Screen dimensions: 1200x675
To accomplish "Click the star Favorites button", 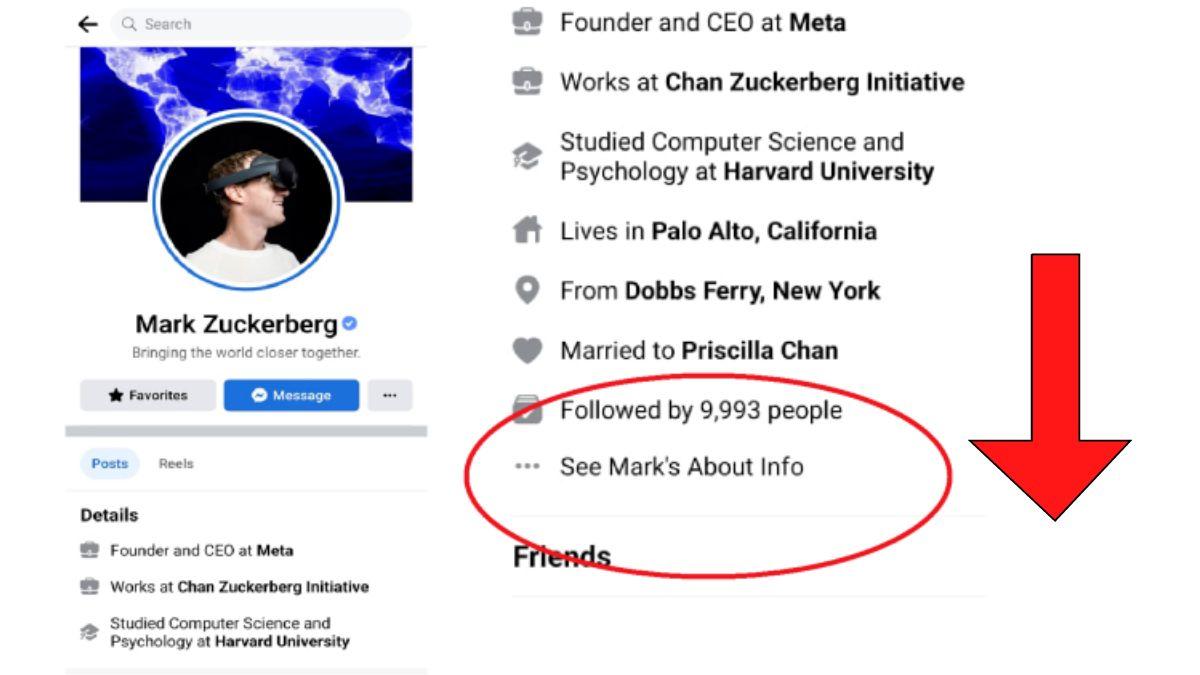I will (x=148, y=395).
